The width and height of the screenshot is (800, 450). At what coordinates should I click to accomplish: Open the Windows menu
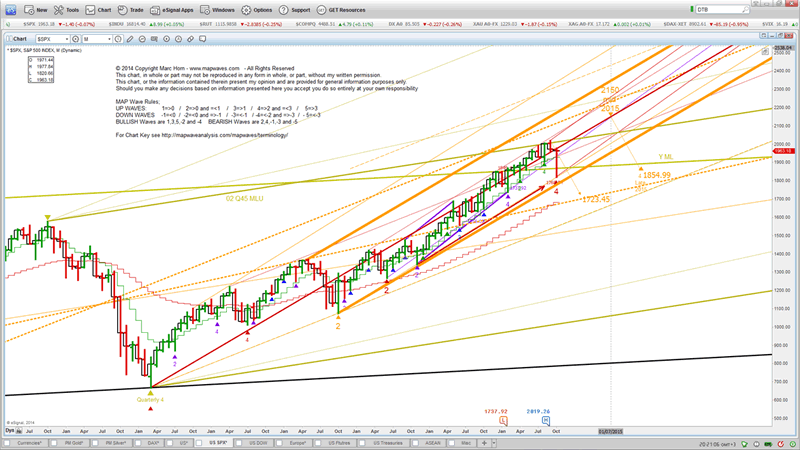[x=217, y=10]
